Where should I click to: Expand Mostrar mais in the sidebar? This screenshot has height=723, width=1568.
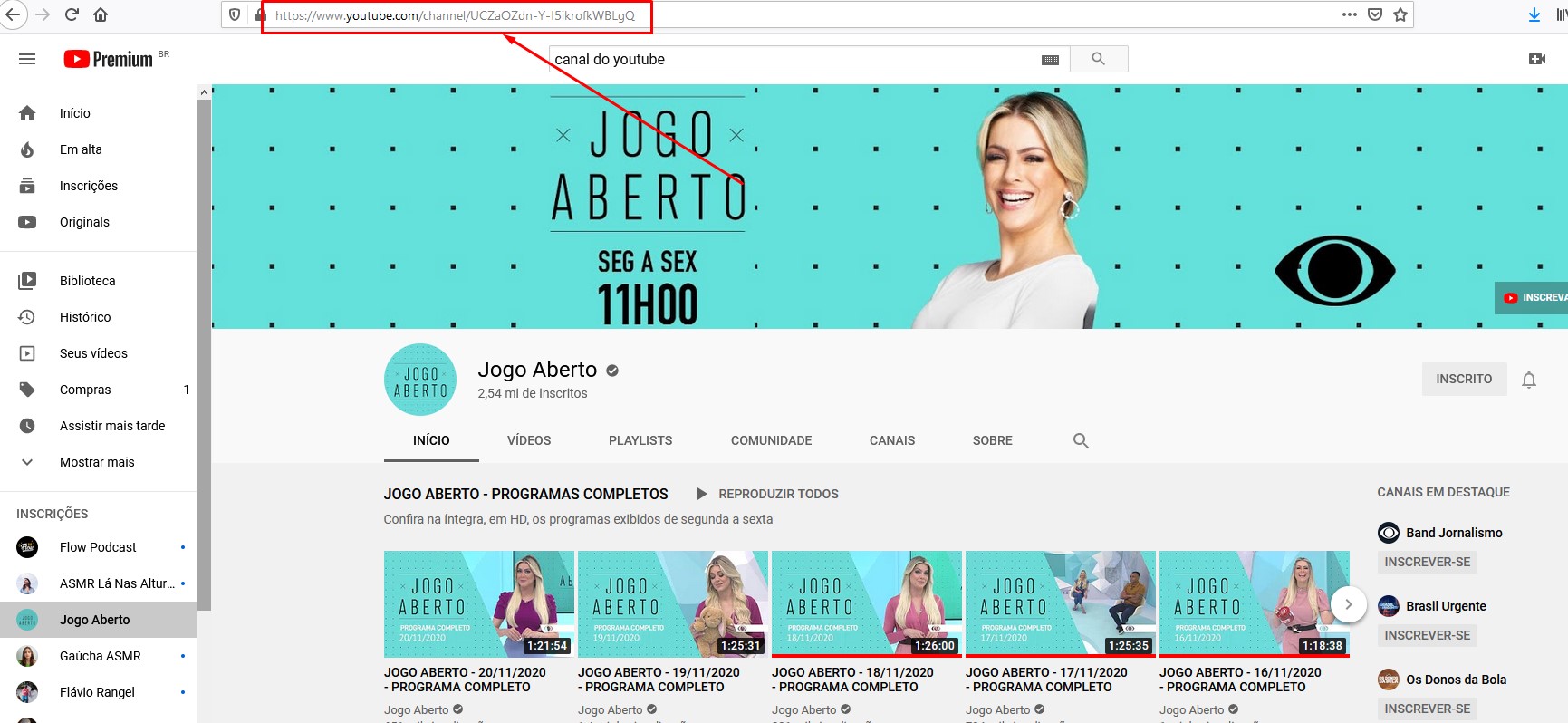pos(98,462)
